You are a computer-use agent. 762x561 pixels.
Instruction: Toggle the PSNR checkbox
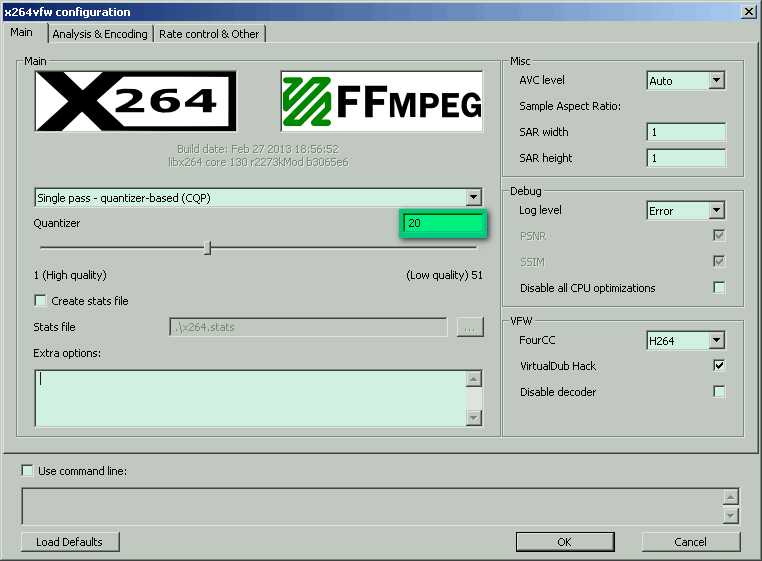(719, 236)
